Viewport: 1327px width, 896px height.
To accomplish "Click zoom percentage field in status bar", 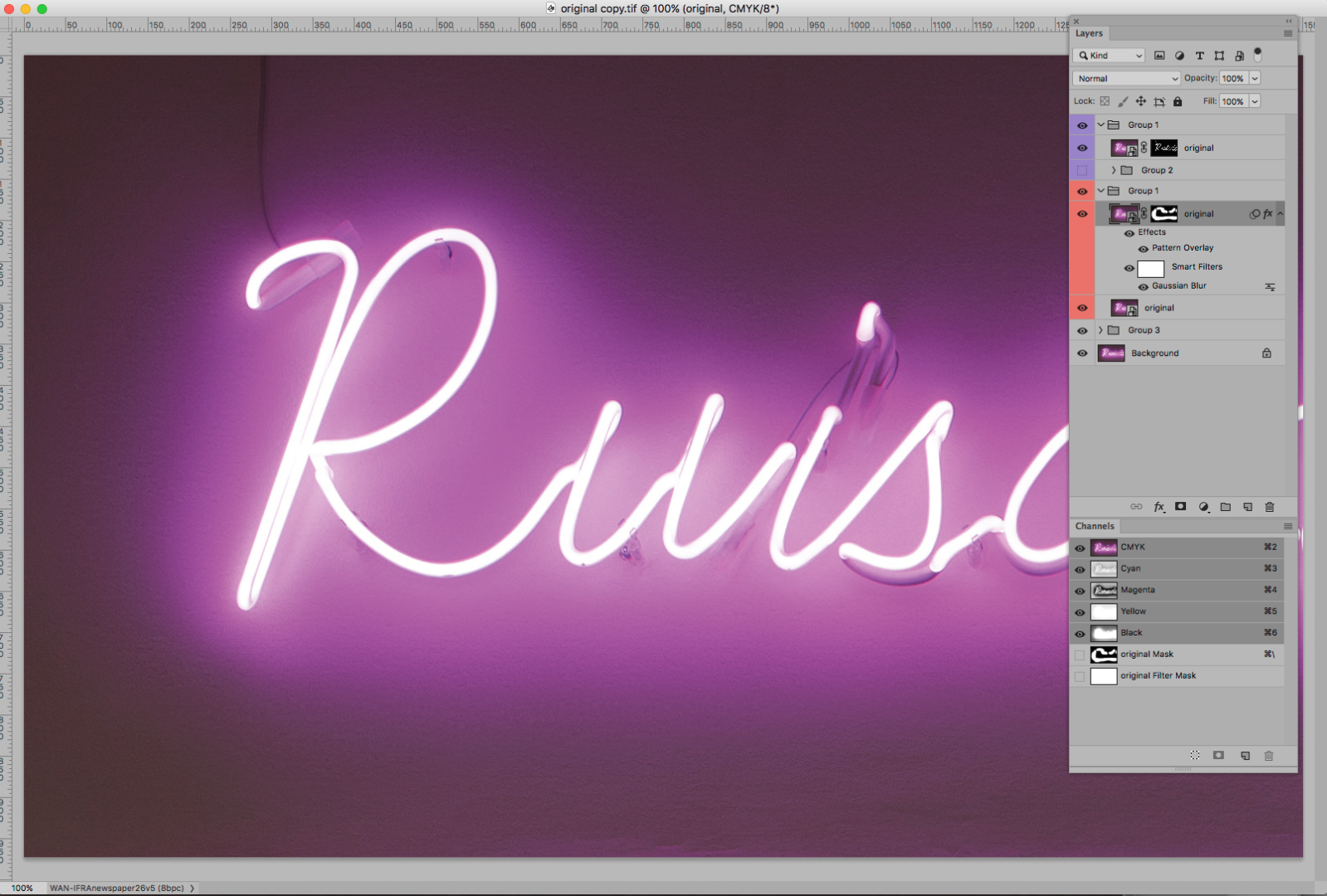I will tap(22, 888).
